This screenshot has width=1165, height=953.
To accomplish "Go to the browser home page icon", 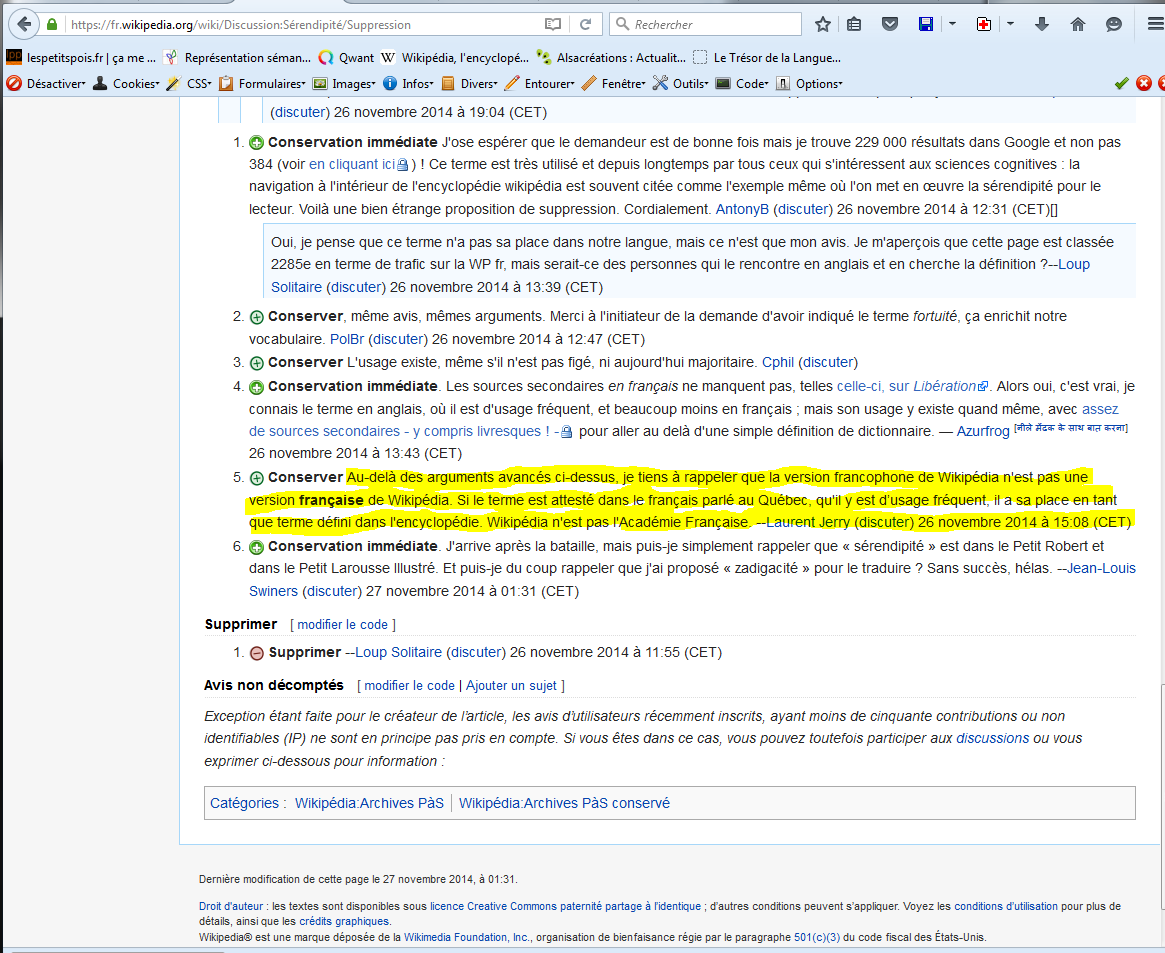I will coord(1078,24).
